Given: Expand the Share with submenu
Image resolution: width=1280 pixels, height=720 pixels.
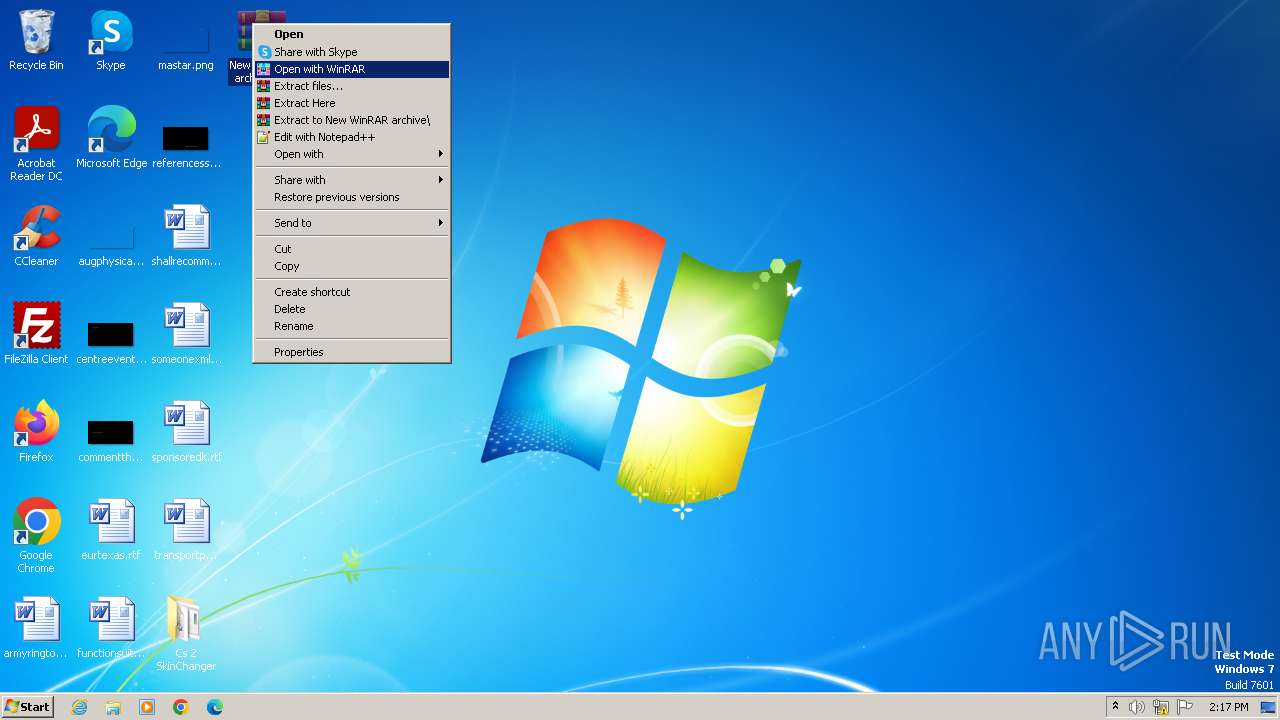Looking at the screenshot, I should 351,180.
